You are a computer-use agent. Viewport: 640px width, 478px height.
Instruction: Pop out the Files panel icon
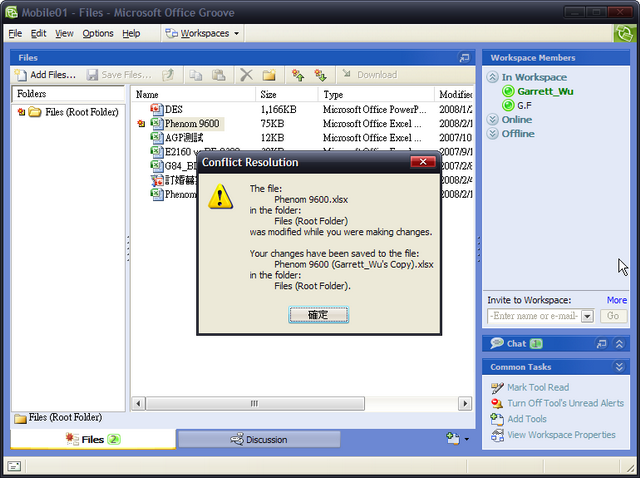(464, 58)
